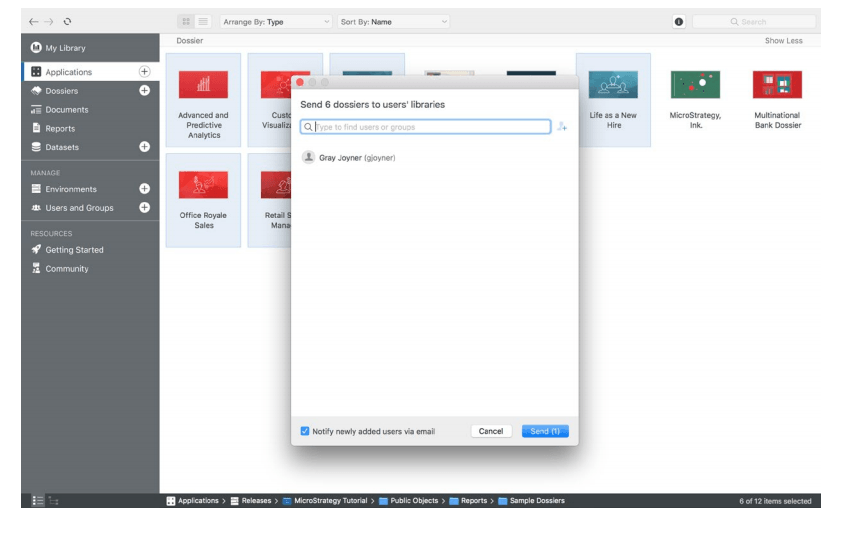Image resolution: width=842 pixels, height=536 pixels.
Task: Select Documents in the sidebar
Action: pos(66,110)
